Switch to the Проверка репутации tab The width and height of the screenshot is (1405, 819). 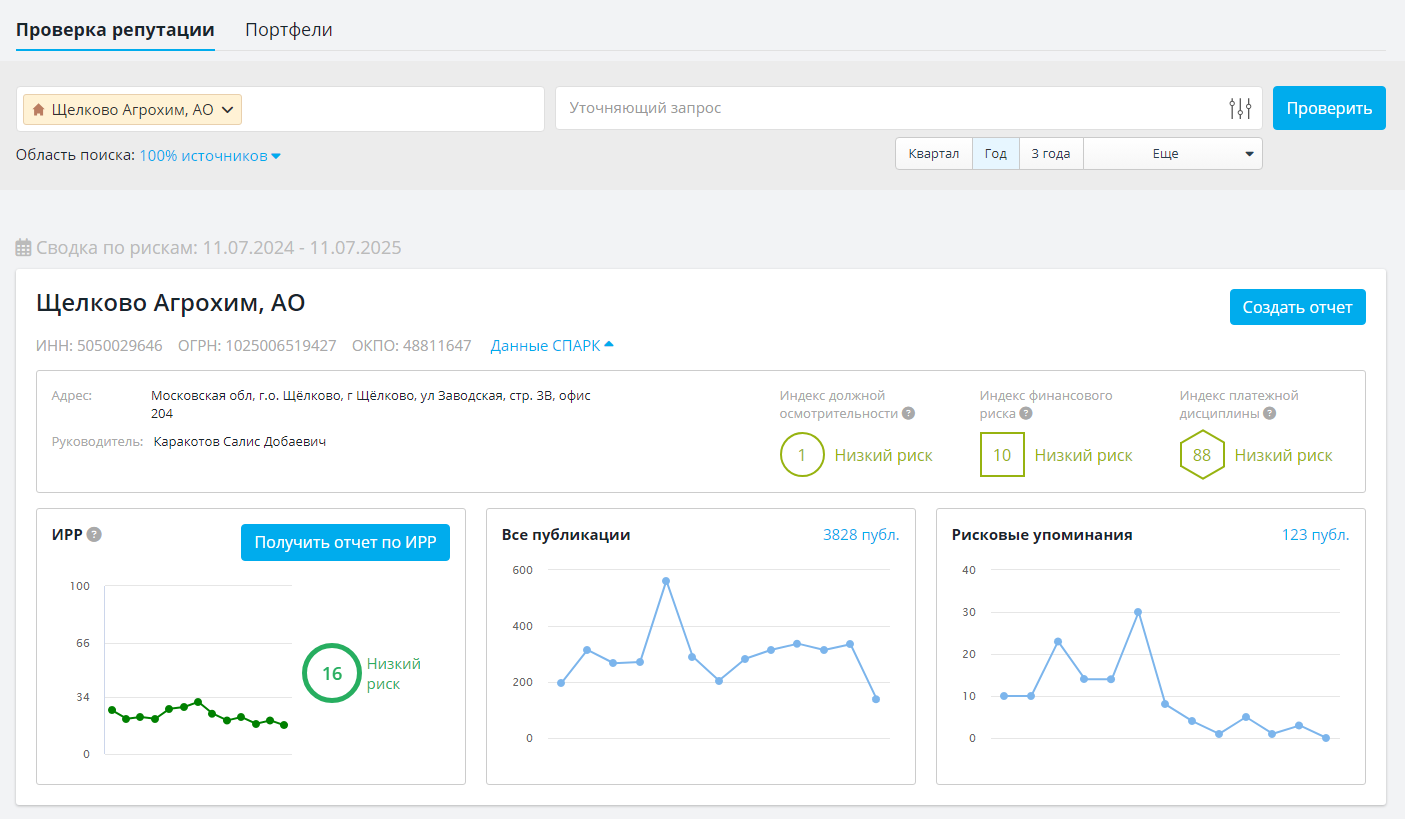click(115, 29)
